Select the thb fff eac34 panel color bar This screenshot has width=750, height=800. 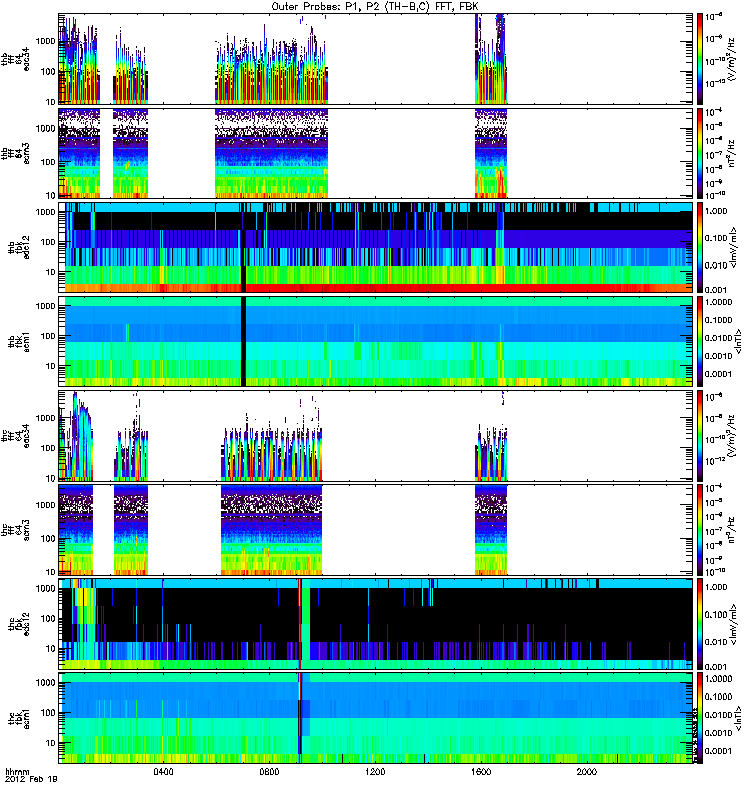(699, 59)
